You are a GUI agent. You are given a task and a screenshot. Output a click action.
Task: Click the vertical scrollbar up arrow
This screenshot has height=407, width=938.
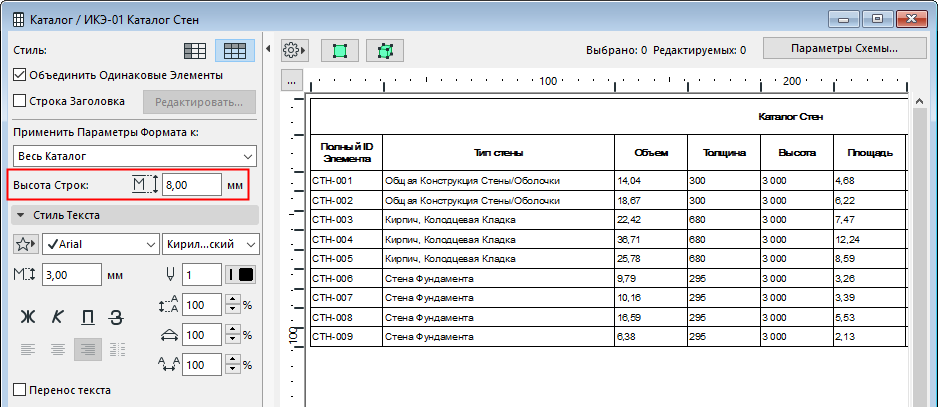click(x=921, y=103)
